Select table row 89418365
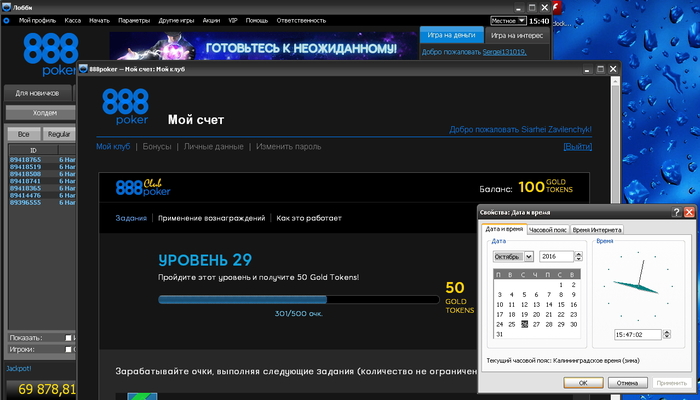This screenshot has height=400, width=700. click(42, 188)
